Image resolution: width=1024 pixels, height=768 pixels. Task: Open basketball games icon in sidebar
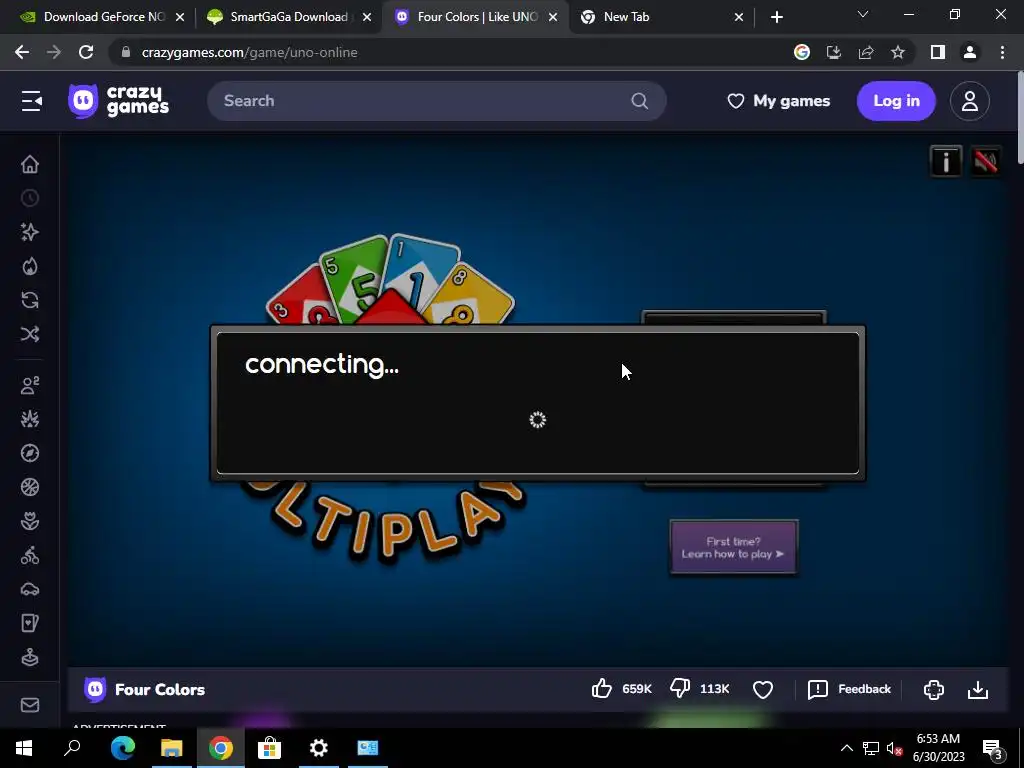30,487
